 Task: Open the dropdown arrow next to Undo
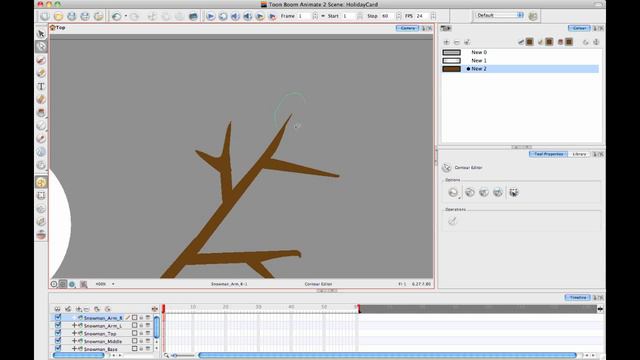tap(125, 16)
